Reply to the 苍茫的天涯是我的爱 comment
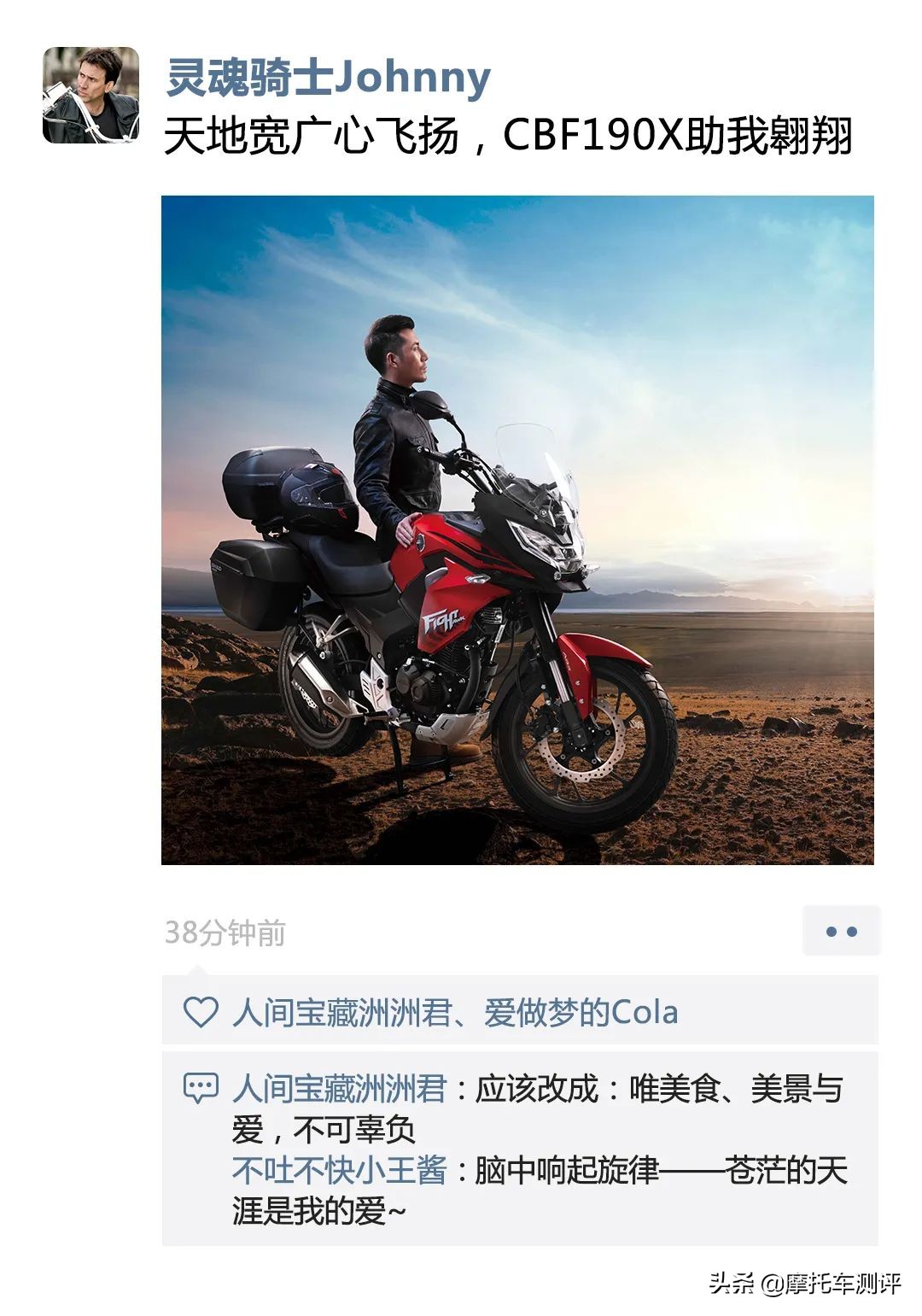Image resolution: width=922 pixels, height=1316 pixels. pyautogui.click(x=540, y=1190)
